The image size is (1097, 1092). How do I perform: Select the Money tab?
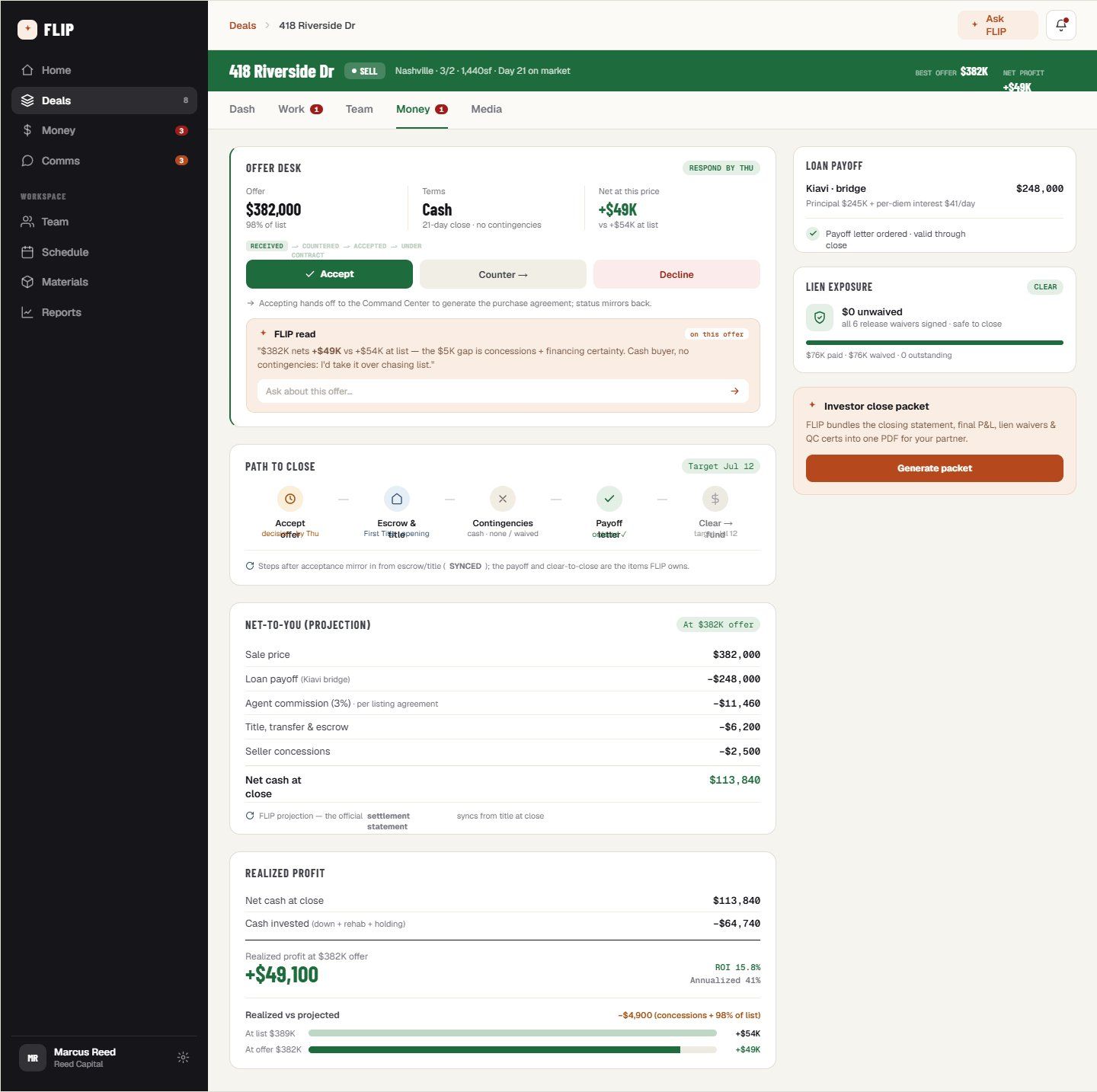pyautogui.click(x=422, y=109)
